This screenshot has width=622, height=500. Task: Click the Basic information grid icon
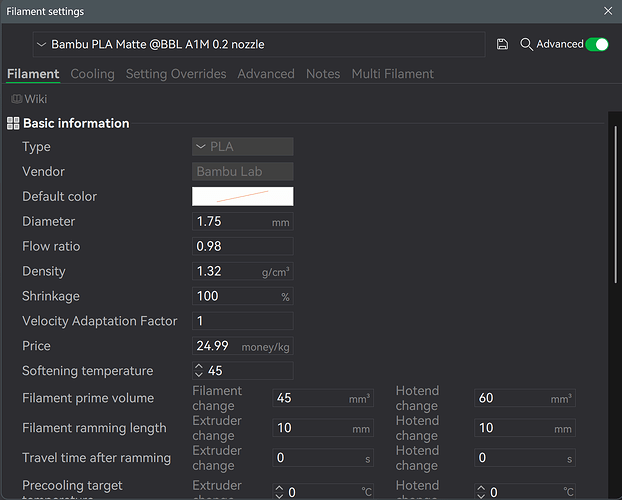tap(13, 123)
